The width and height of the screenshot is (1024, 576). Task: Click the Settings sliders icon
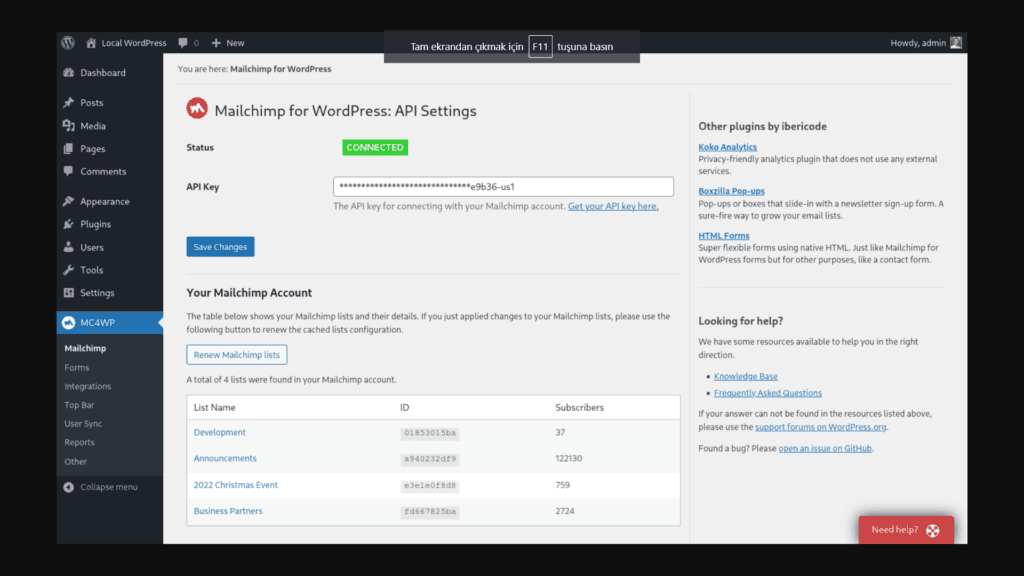tap(69, 293)
